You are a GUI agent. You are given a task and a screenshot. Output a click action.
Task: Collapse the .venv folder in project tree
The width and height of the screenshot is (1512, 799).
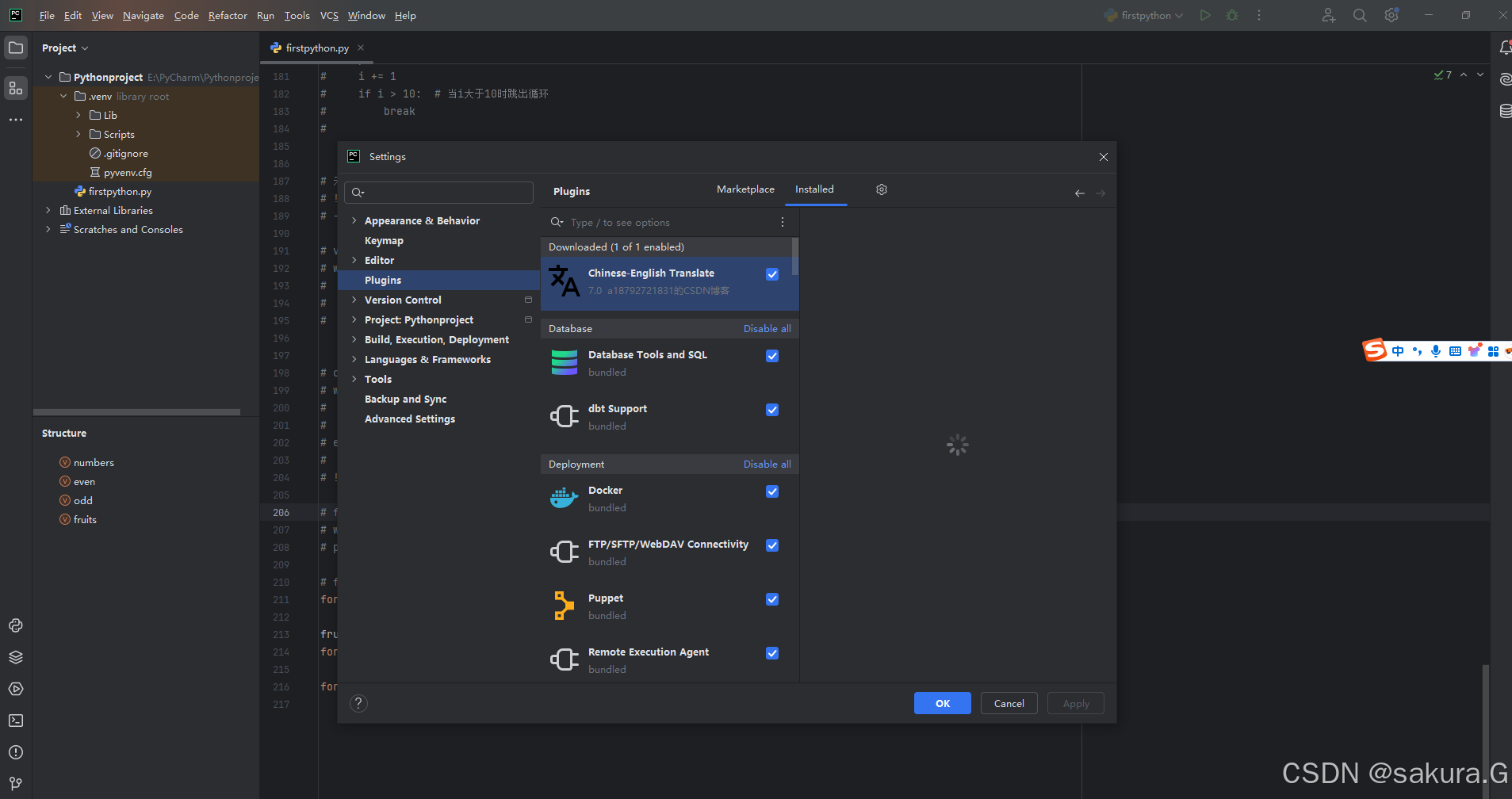(x=63, y=96)
